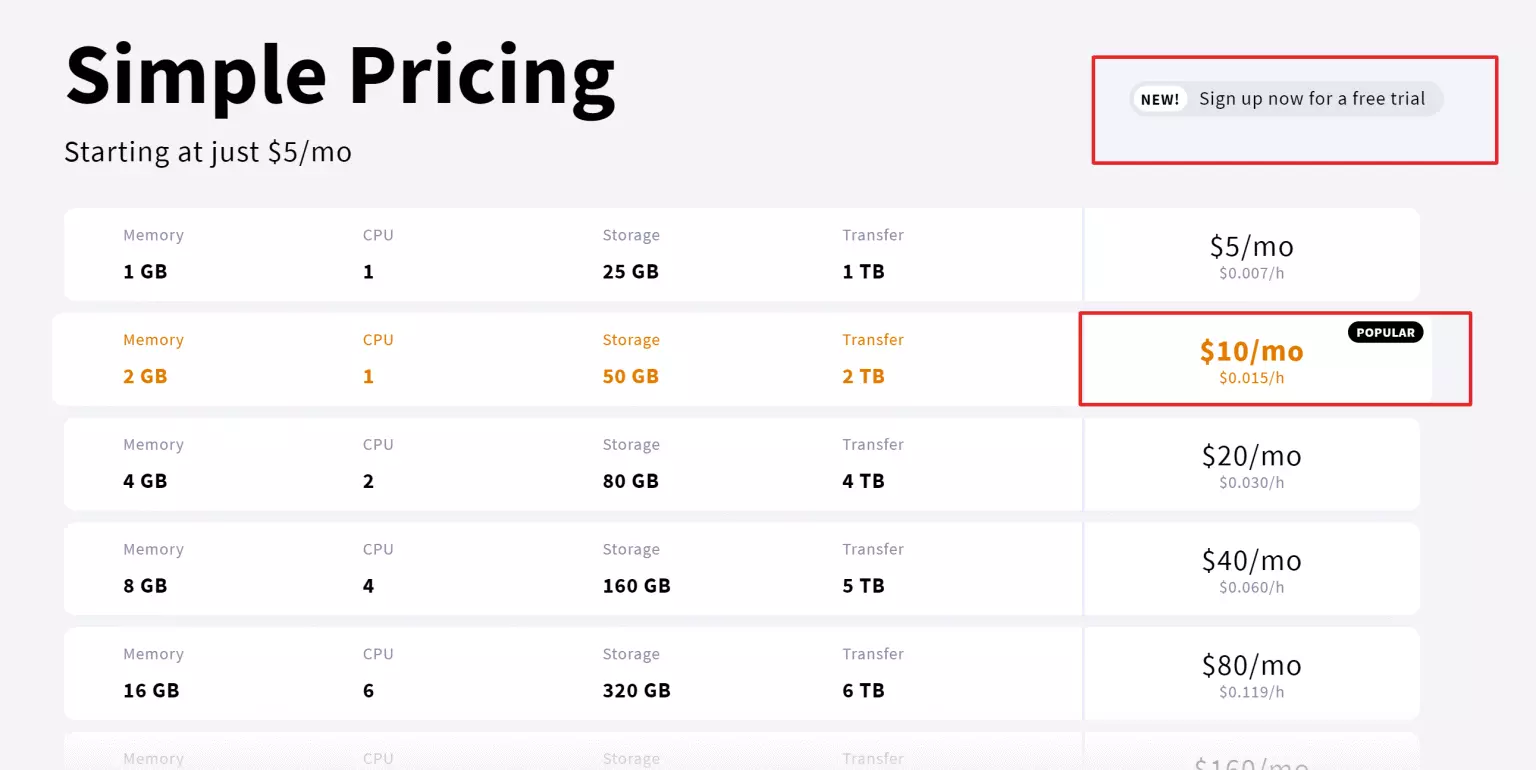
Task: Select the 1 TB Transfer value in the first row
Action: coord(862,271)
